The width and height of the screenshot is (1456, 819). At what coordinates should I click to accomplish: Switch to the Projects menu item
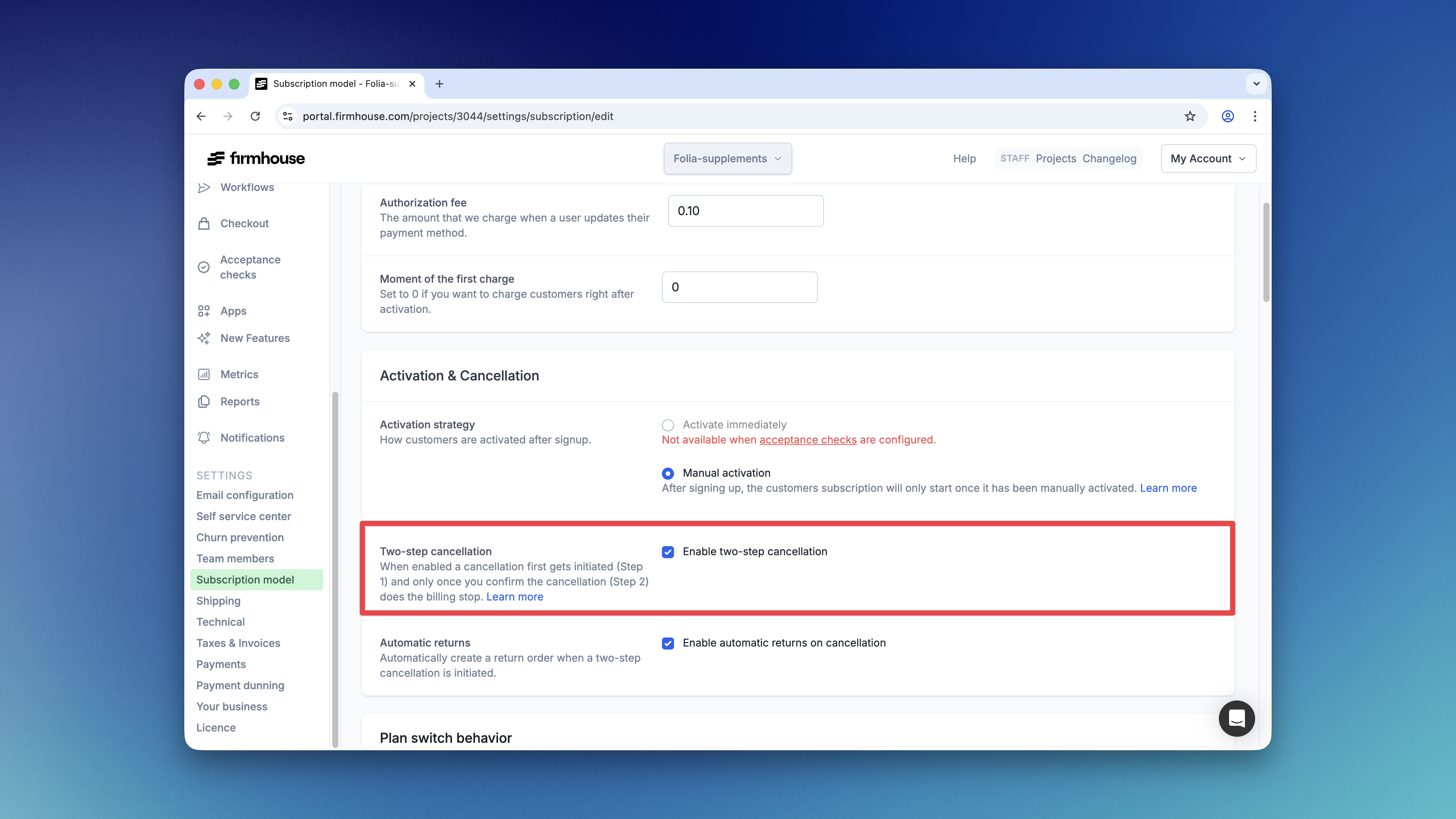pos(1055,159)
